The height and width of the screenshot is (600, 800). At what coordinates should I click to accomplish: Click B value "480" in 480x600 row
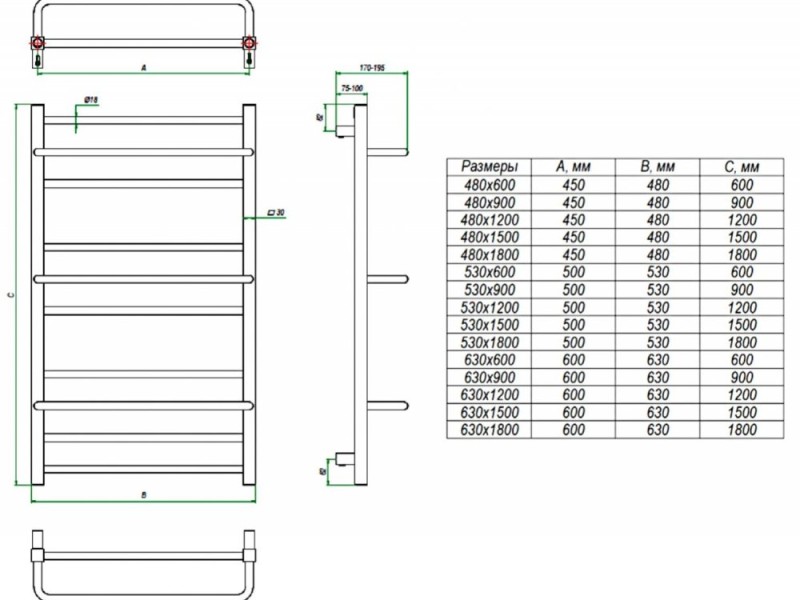[657, 185]
